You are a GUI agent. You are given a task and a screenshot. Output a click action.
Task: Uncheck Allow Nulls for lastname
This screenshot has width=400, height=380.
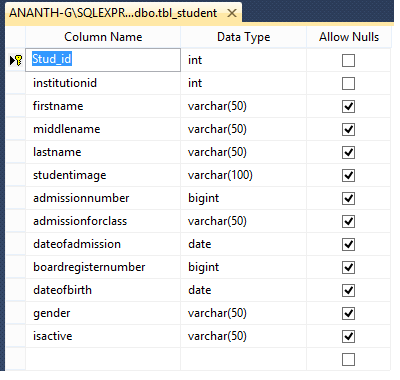click(x=348, y=153)
